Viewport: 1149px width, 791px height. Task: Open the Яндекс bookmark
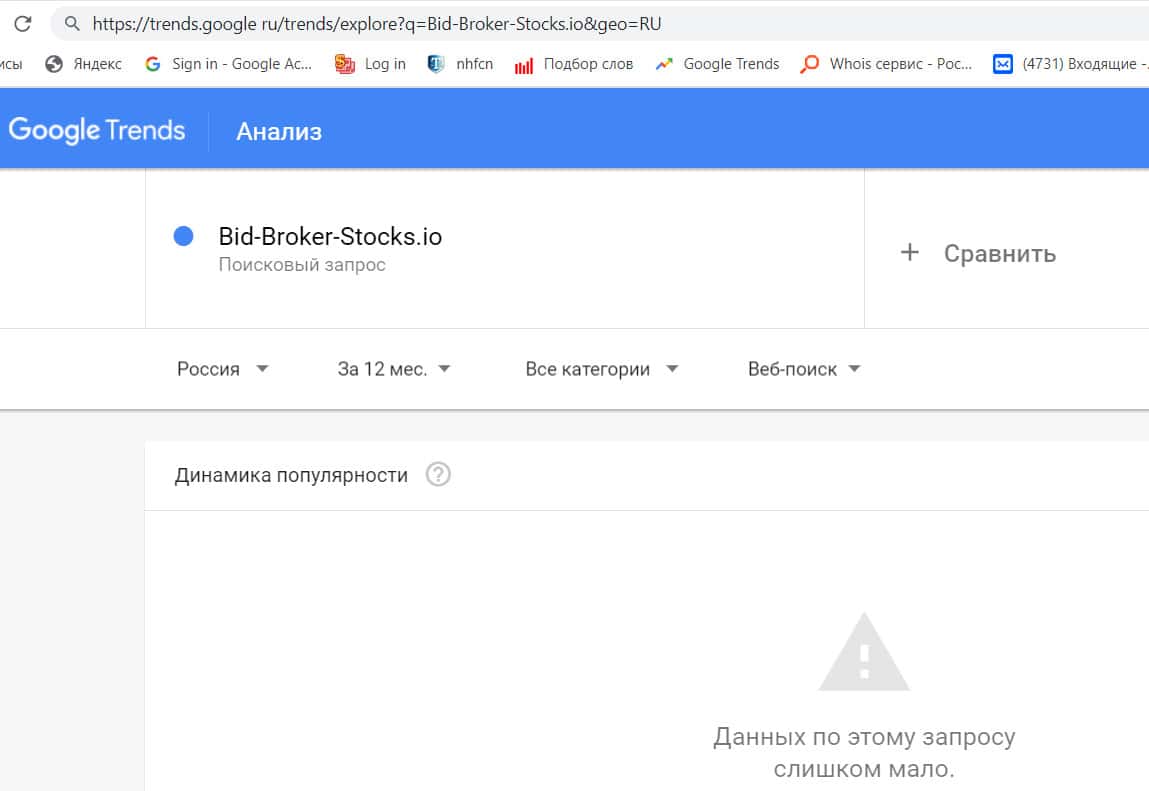[x=84, y=64]
